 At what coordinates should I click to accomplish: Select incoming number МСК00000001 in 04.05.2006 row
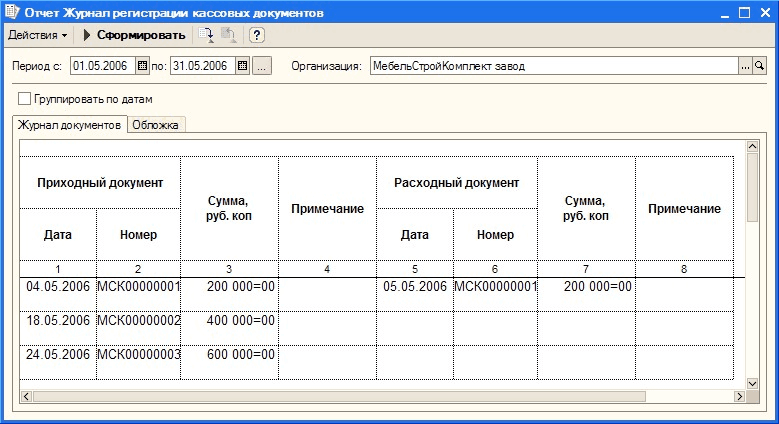[x=138, y=295]
